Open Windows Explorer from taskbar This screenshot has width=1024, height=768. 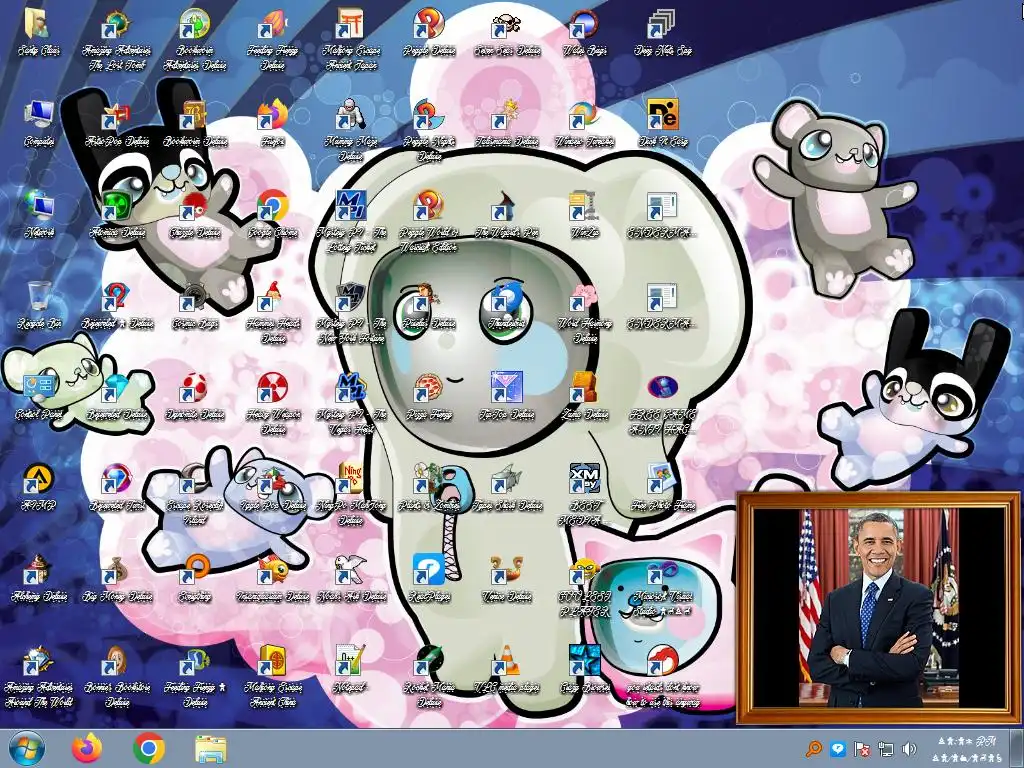[x=210, y=748]
